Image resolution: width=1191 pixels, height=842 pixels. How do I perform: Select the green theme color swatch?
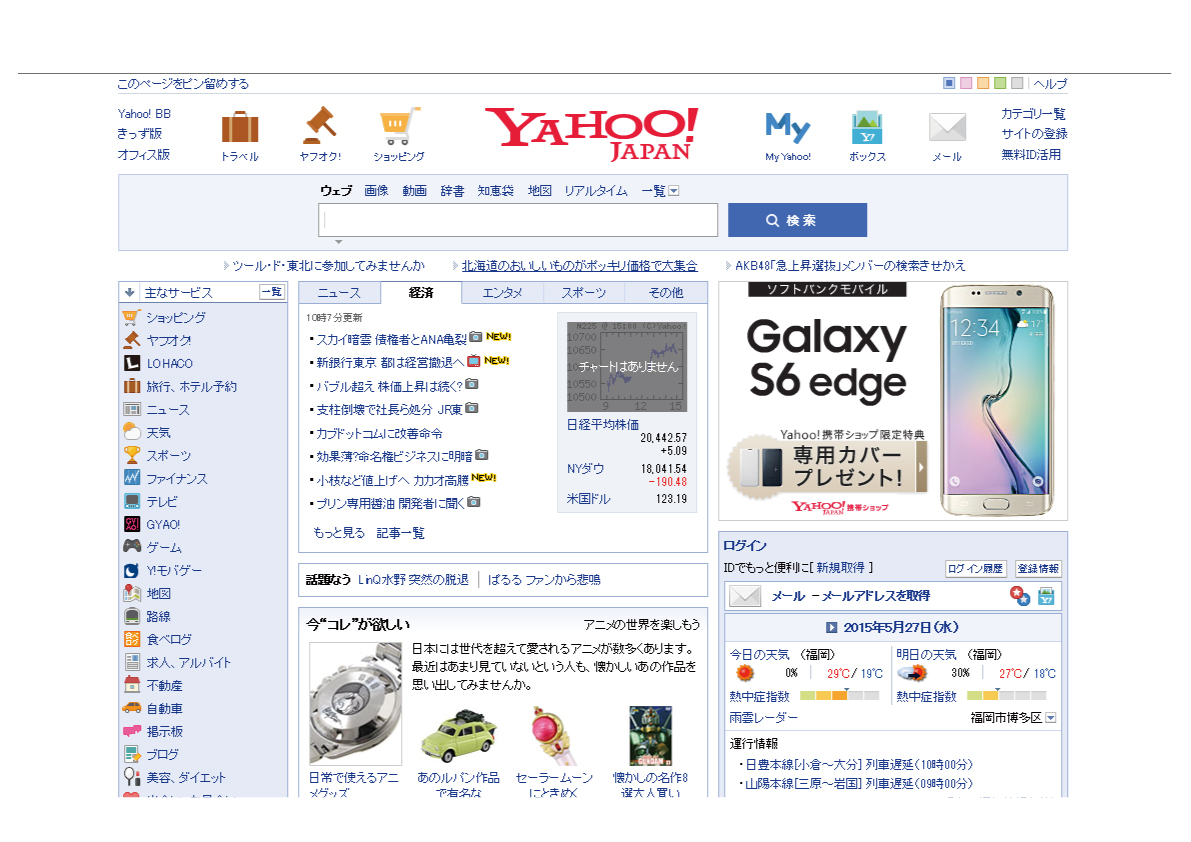1000,83
